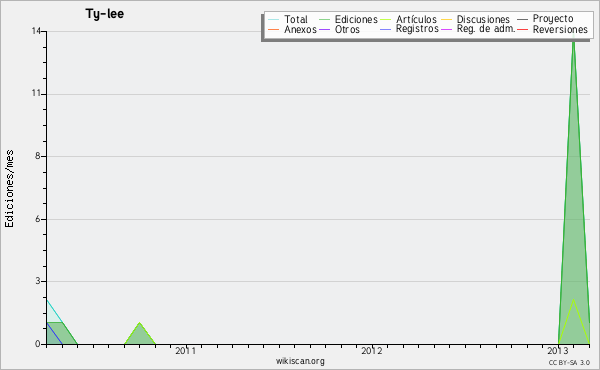This screenshot has height=370, width=600.
Task: Click the 2012 x-axis label
Action: point(372,350)
